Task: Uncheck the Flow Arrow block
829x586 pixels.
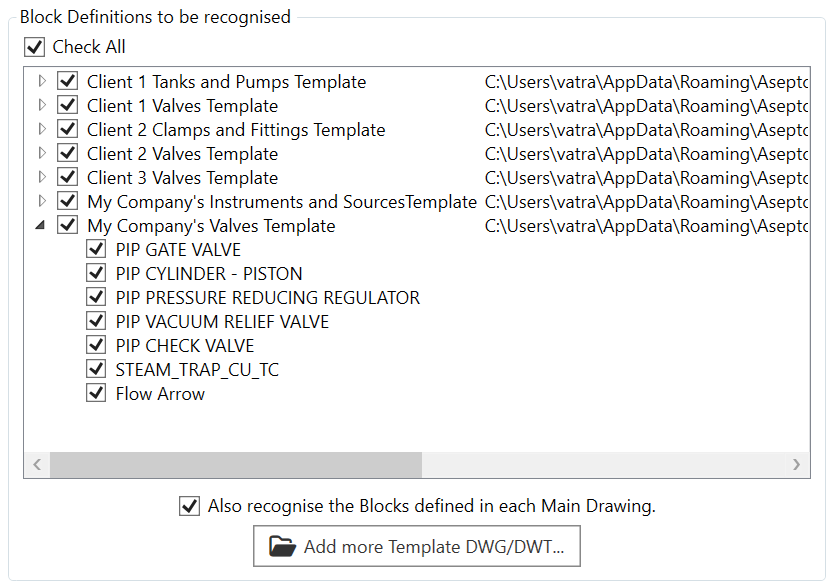Action: 96,394
